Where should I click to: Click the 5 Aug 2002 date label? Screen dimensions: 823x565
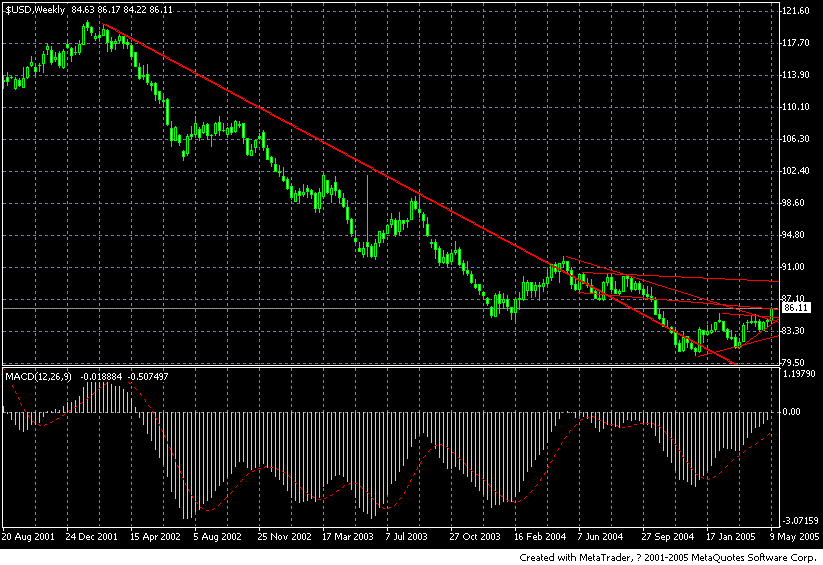(x=217, y=537)
